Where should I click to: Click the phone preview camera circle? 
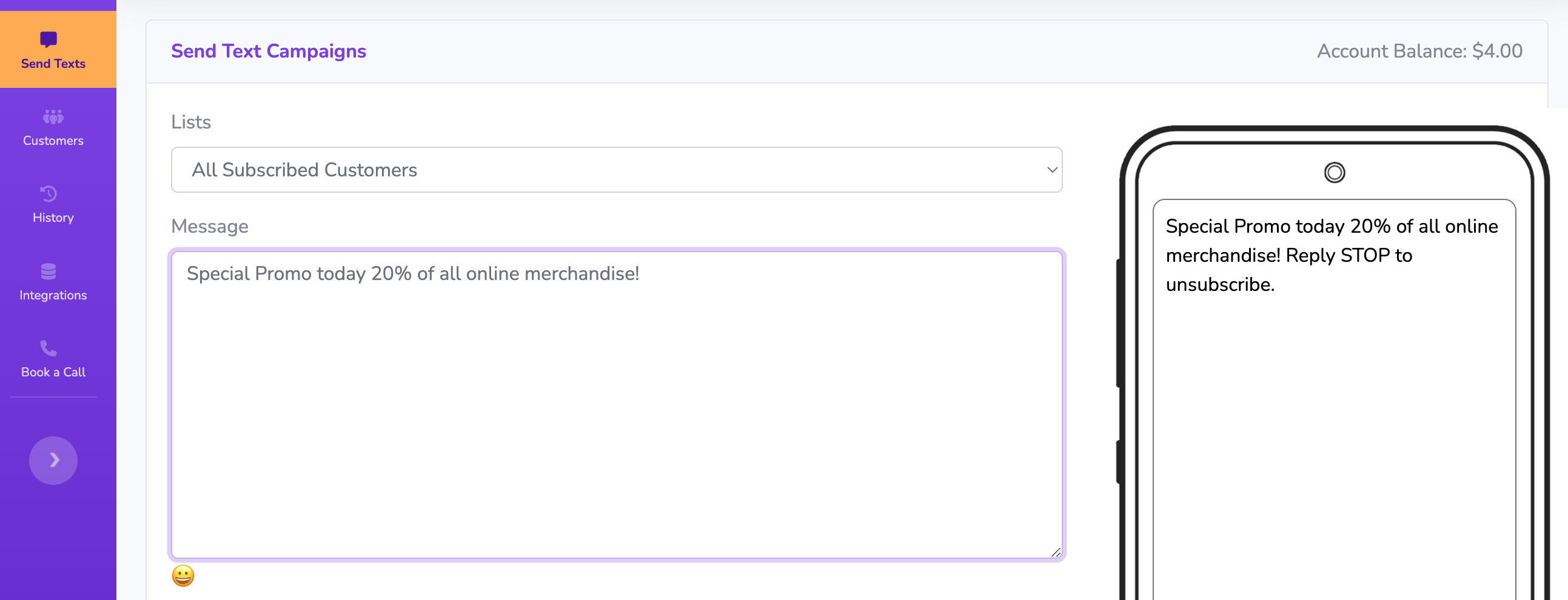(1335, 172)
